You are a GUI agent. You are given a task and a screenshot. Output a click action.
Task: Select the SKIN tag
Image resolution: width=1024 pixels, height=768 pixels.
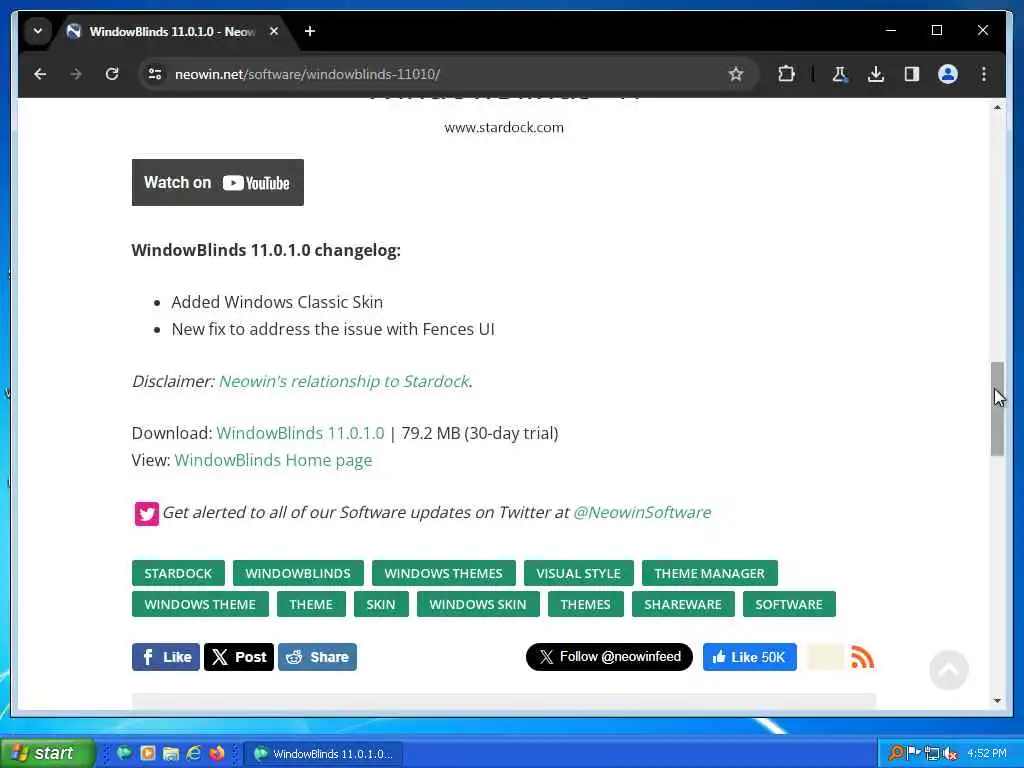point(381,605)
